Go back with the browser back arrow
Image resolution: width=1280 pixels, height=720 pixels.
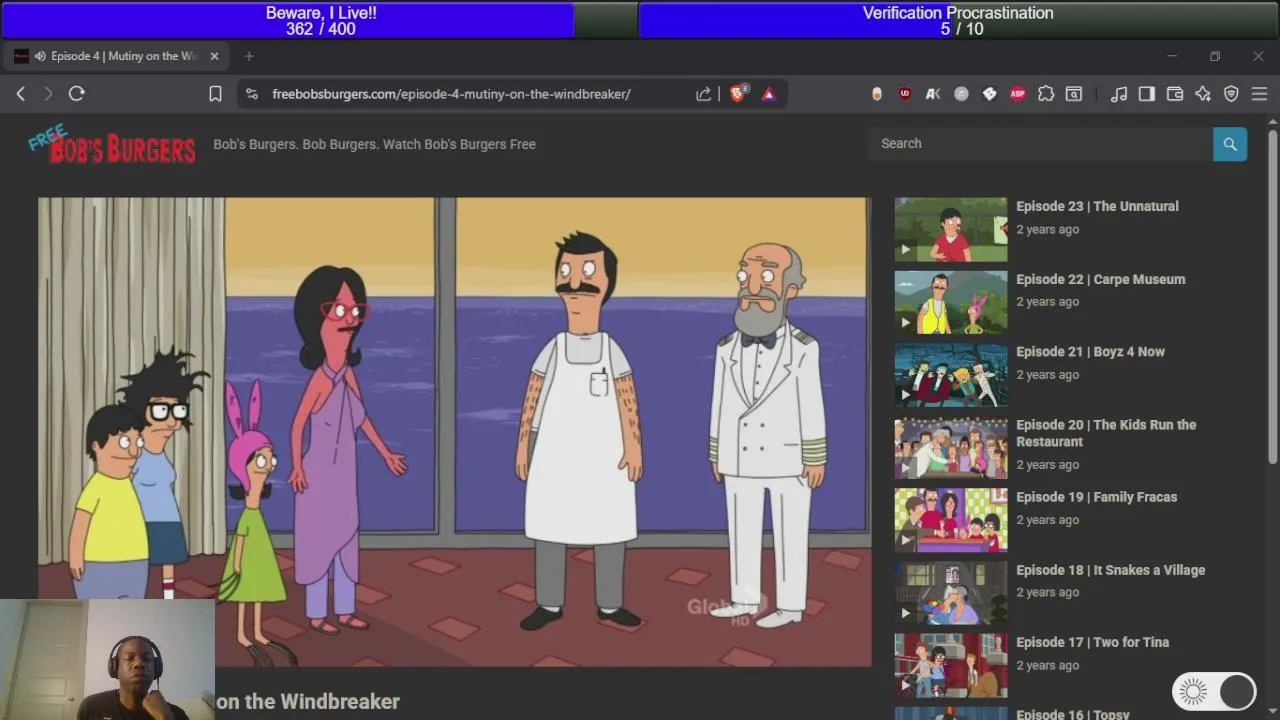[x=21, y=94]
